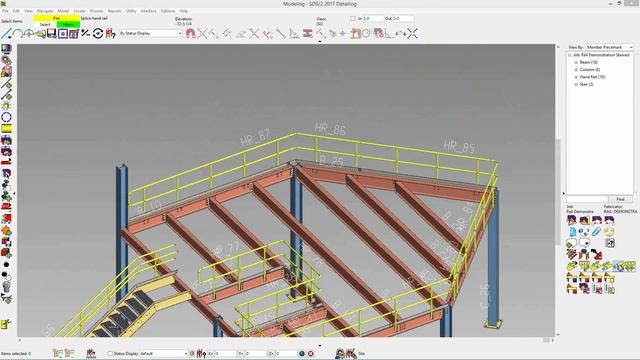The image size is (640, 360).
Task: Click the search field beside Find
Action: click(587, 199)
